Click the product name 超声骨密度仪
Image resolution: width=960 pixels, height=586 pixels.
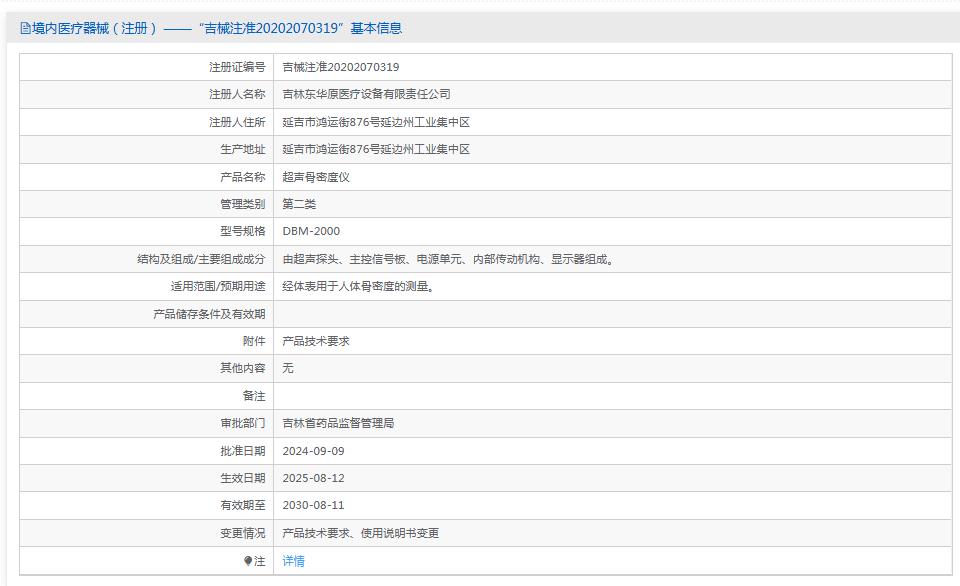point(315,176)
